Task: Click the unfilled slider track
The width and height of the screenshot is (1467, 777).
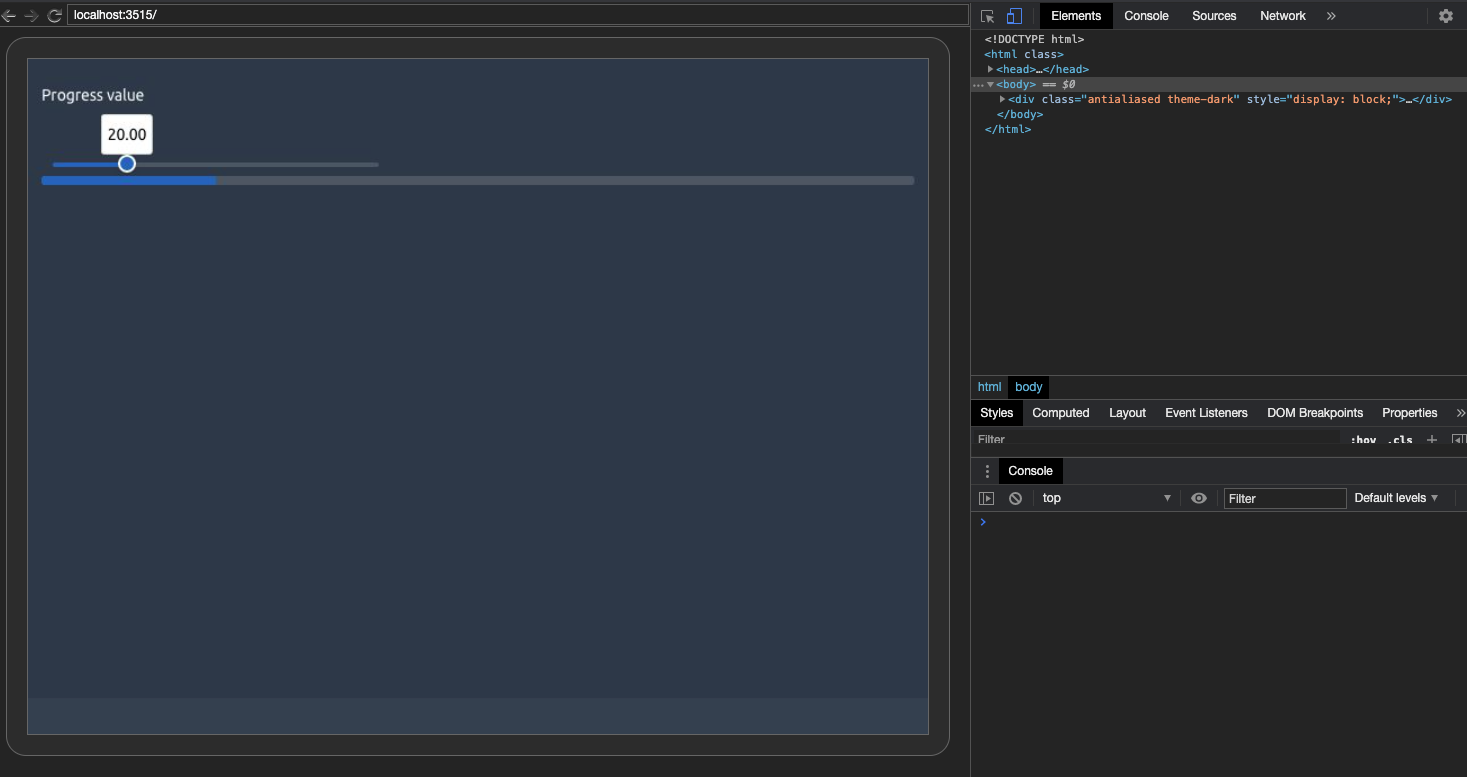Action: click(257, 164)
